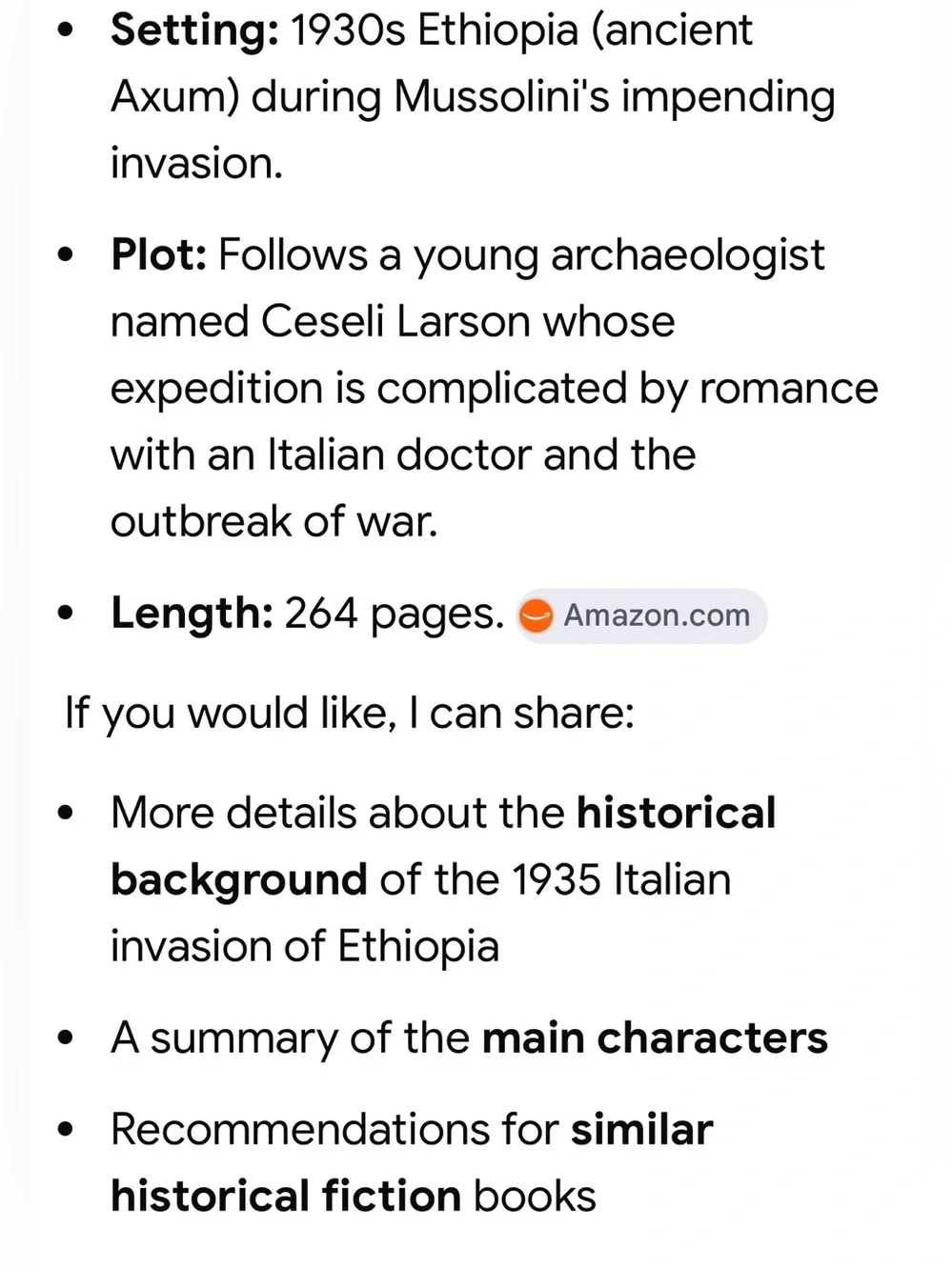The width and height of the screenshot is (952, 1270).
Task: Tap the bold "main characters" text
Action: tap(655, 1038)
